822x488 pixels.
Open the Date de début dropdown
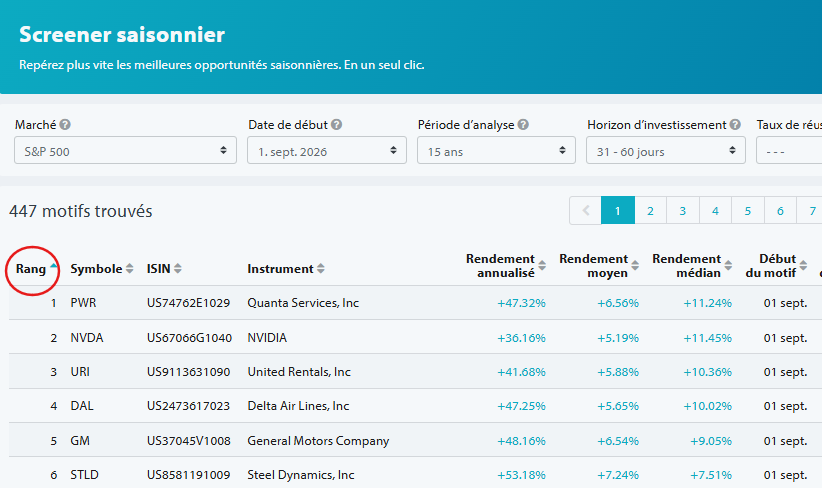point(327,150)
